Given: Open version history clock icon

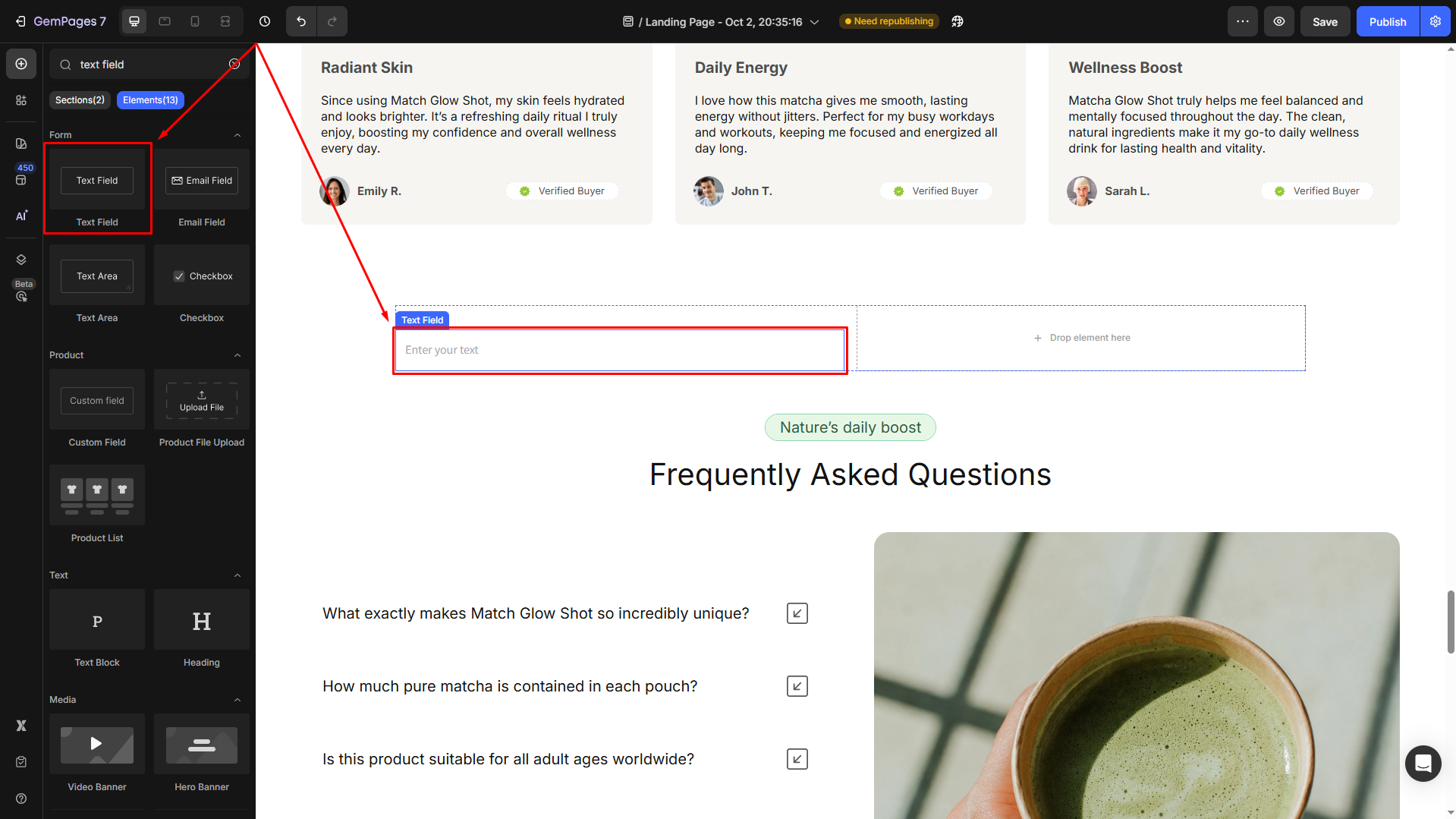Looking at the screenshot, I should click(265, 21).
